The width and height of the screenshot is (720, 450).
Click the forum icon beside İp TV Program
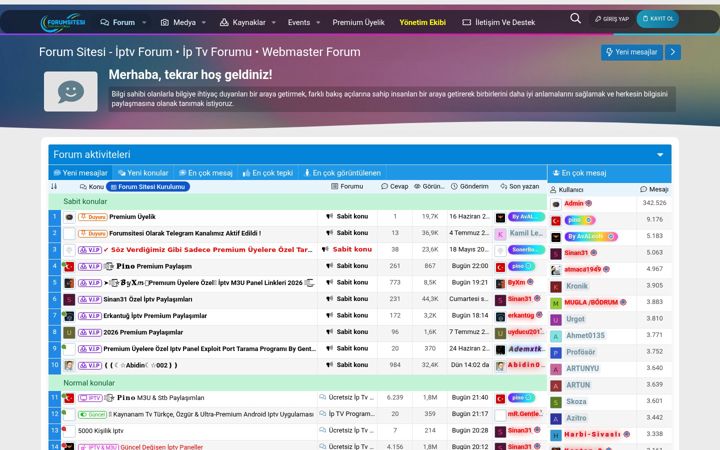323,414
